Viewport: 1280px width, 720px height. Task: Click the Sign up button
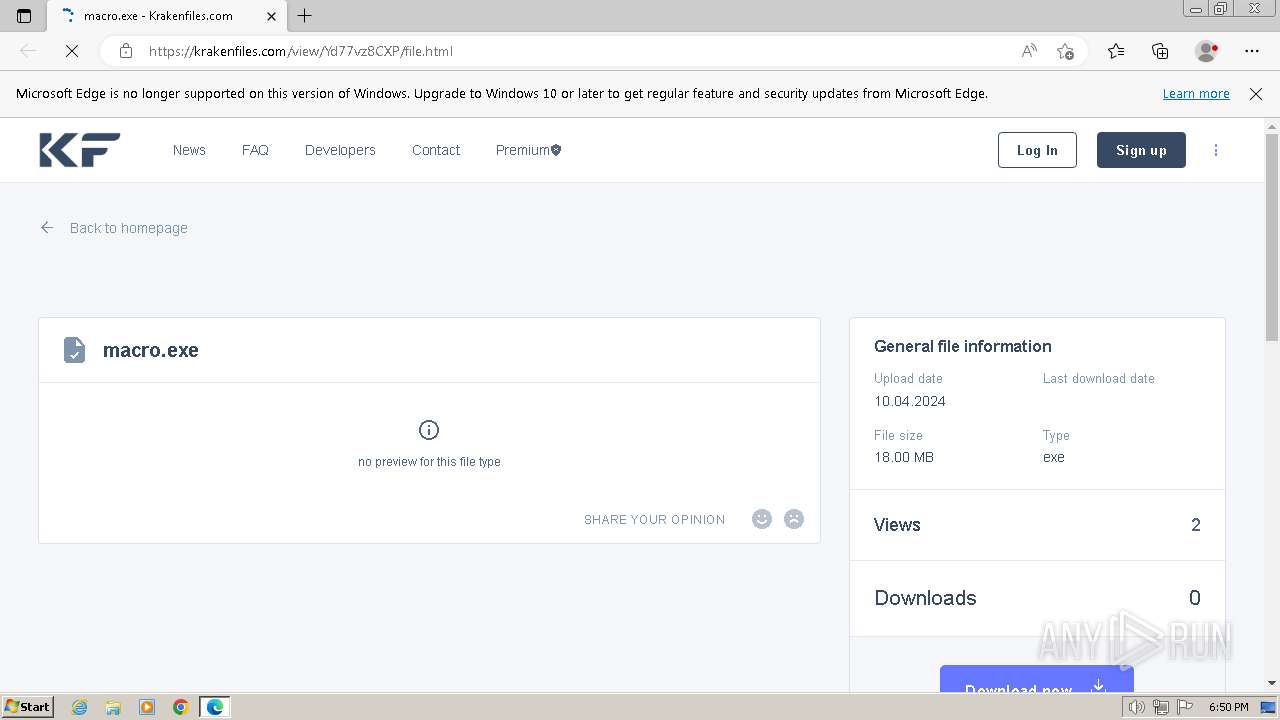tap(1141, 150)
